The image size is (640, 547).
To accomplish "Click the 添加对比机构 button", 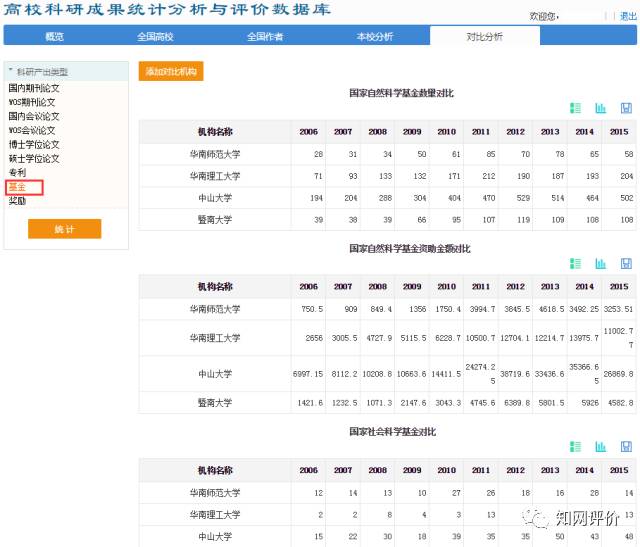I will point(171,72).
